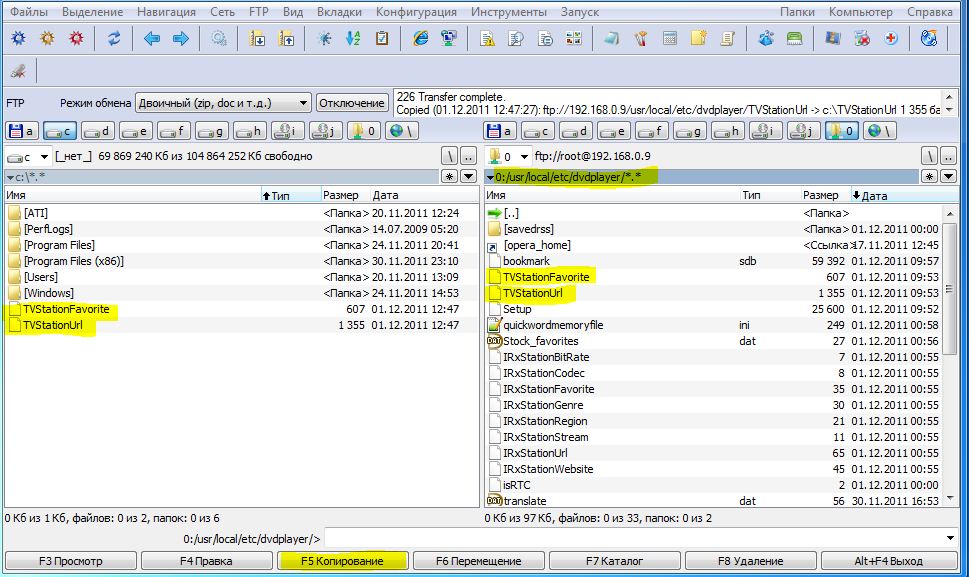969x577 pixels.
Task: Open left panel directory history arrow
Action: click(x=468, y=177)
